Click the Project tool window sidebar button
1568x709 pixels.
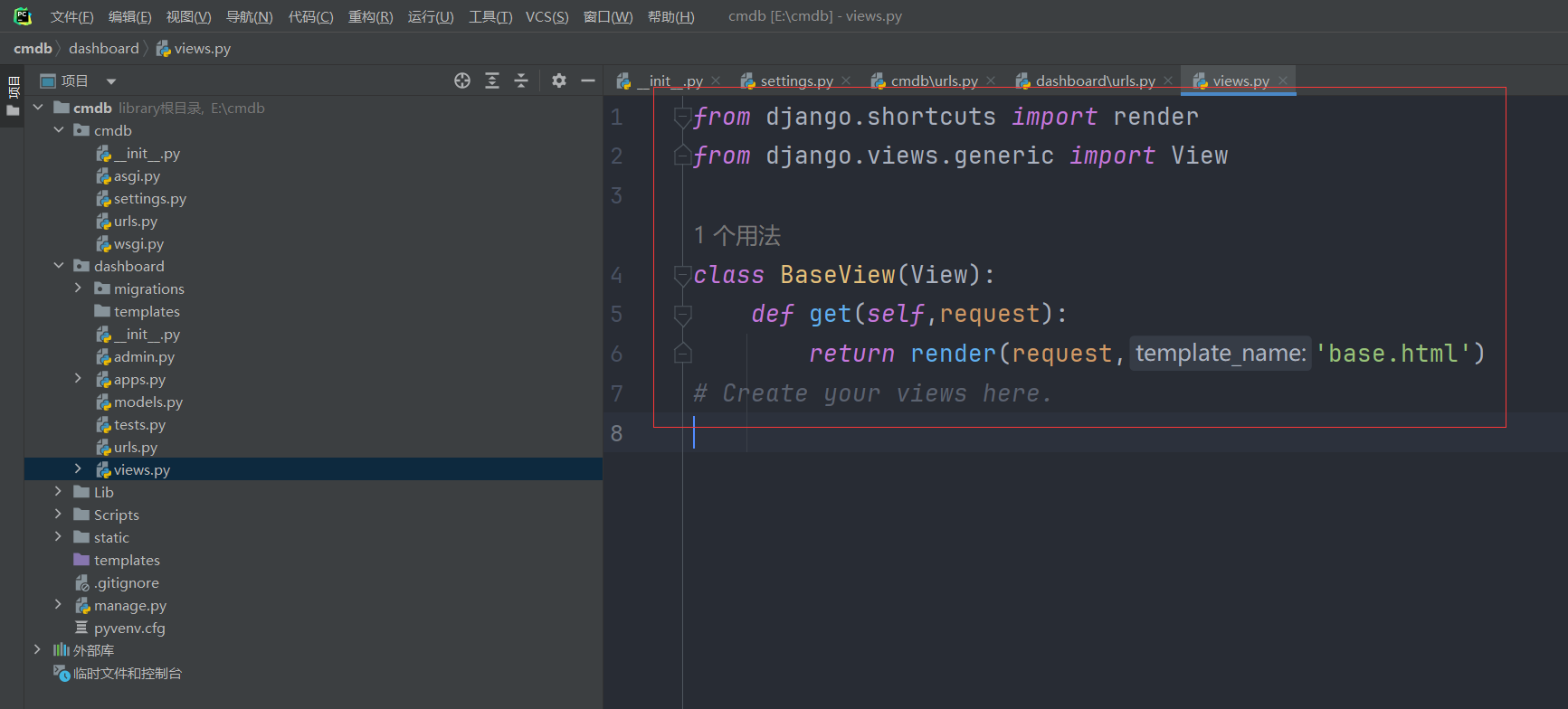tap(13, 96)
